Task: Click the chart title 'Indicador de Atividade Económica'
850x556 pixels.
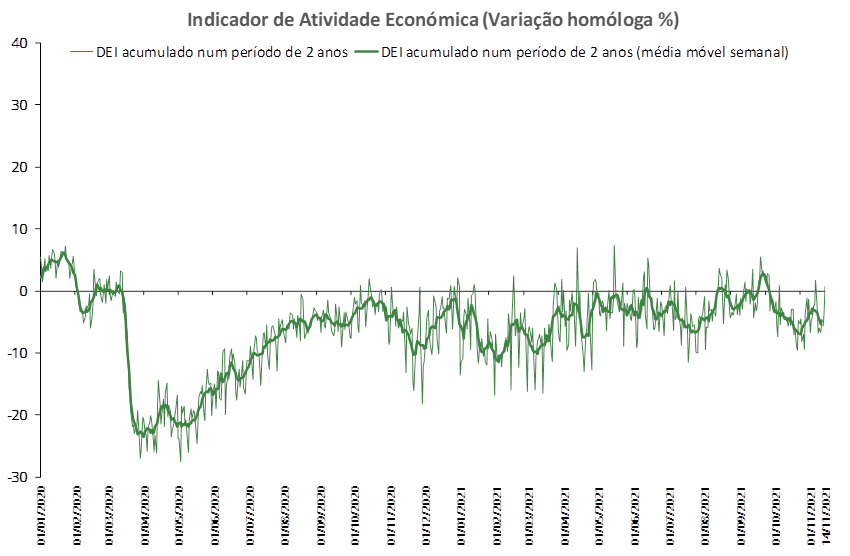Action: tap(433, 20)
